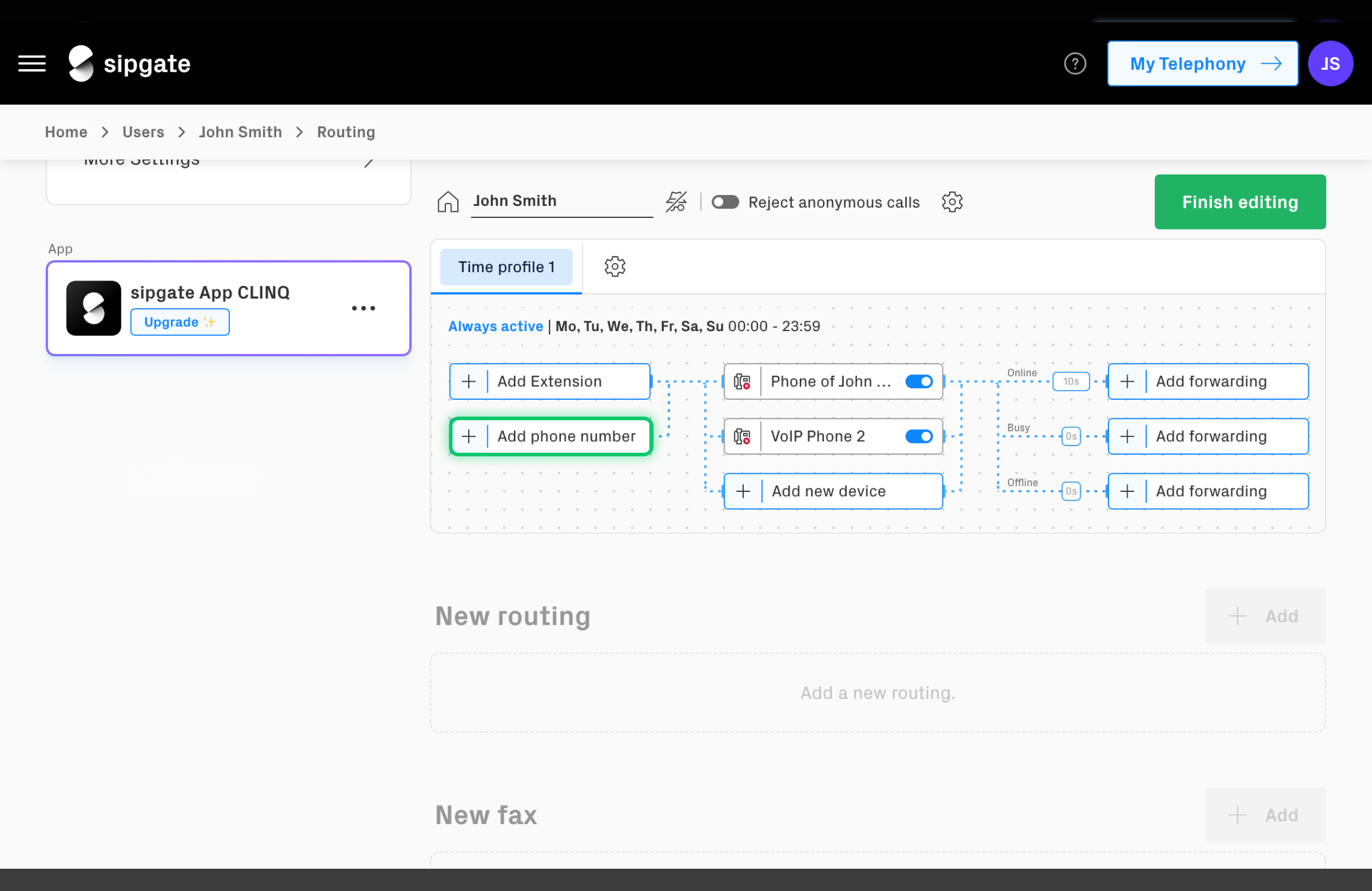This screenshot has height=891, width=1372.
Task: Click plus icon on Busy Add forwarding
Action: click(x=1127, y=436)
